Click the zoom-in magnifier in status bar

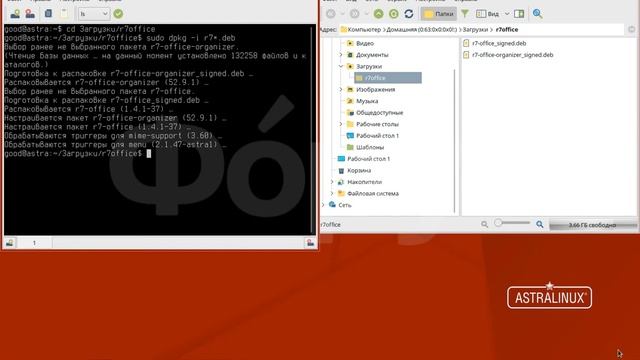[x=540, y=224]
